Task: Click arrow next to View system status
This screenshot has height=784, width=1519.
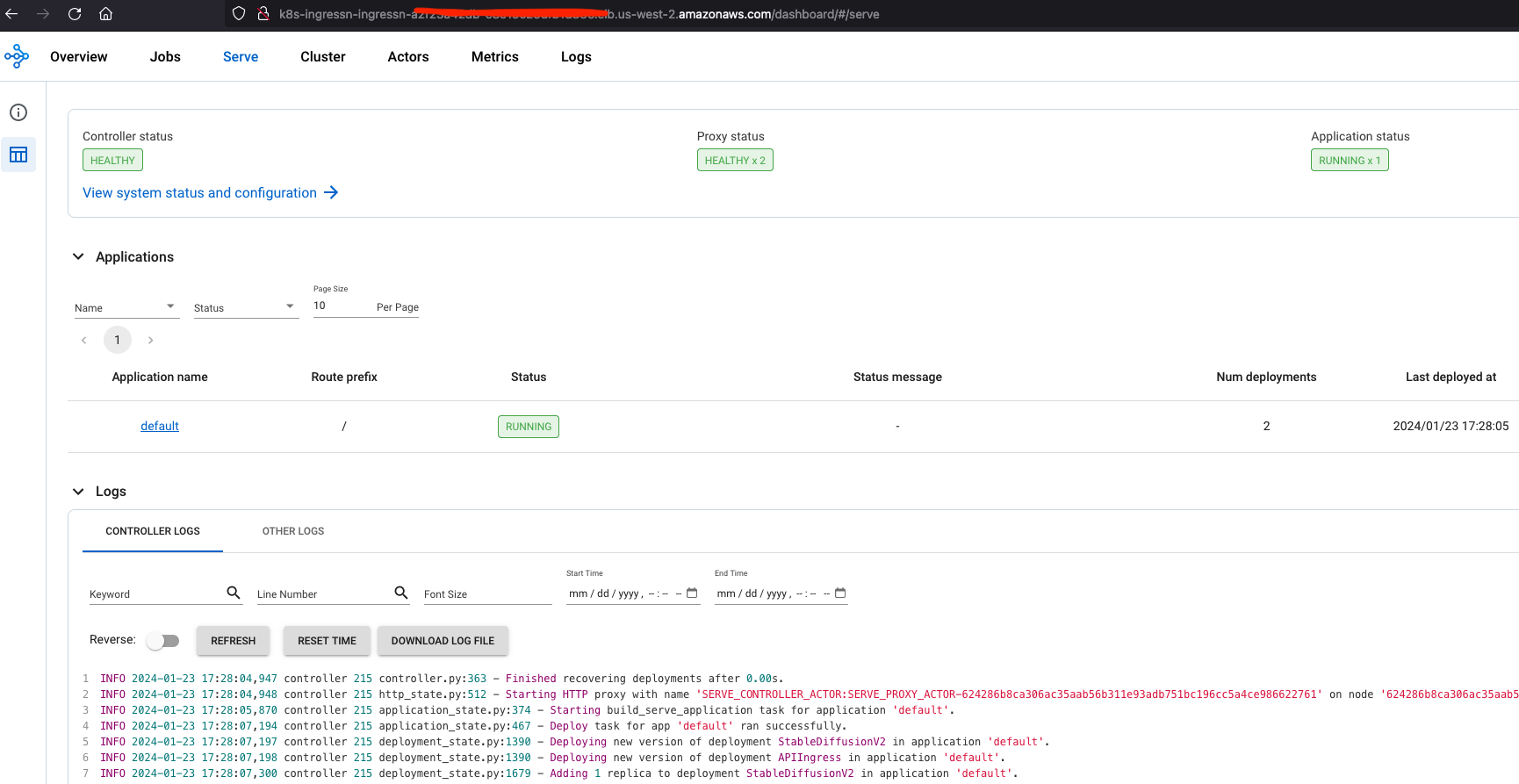Action: [x=331, y=192]
